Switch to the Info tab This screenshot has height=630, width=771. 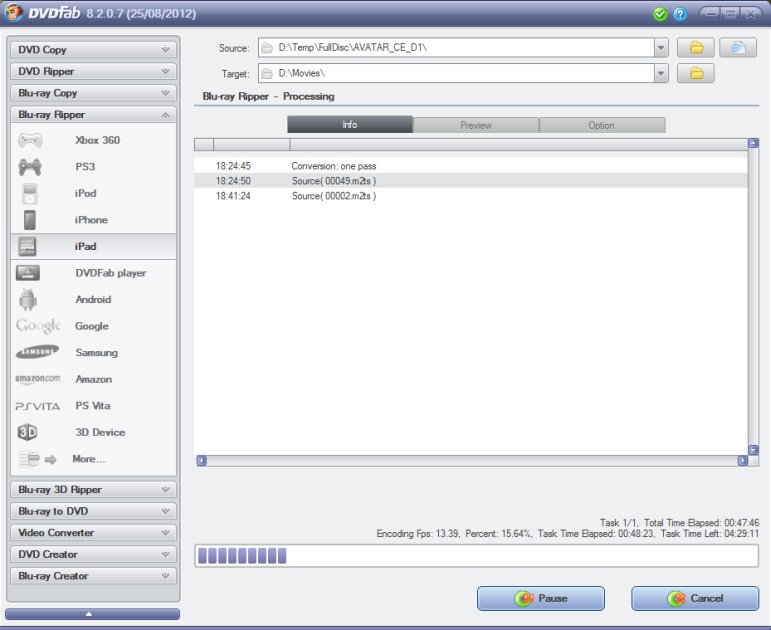(350, 125)
